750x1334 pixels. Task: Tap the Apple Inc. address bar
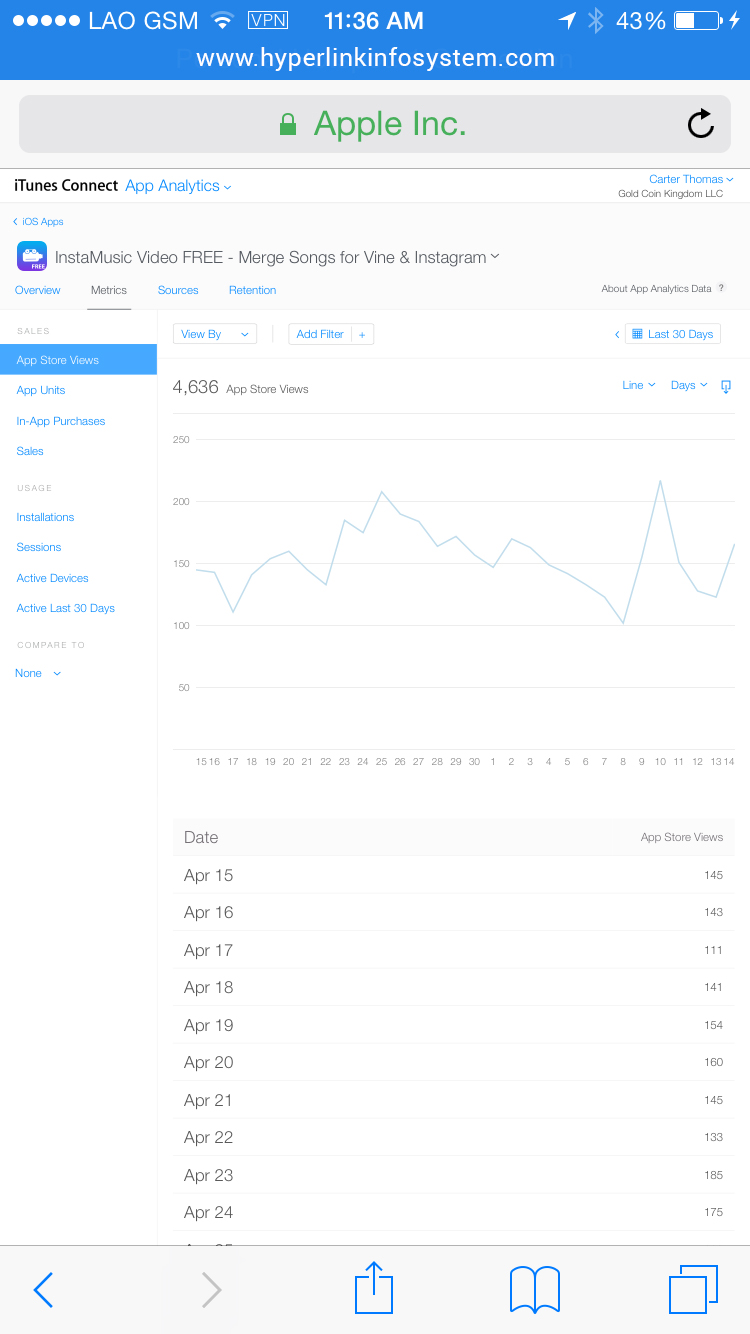(375, 124)
